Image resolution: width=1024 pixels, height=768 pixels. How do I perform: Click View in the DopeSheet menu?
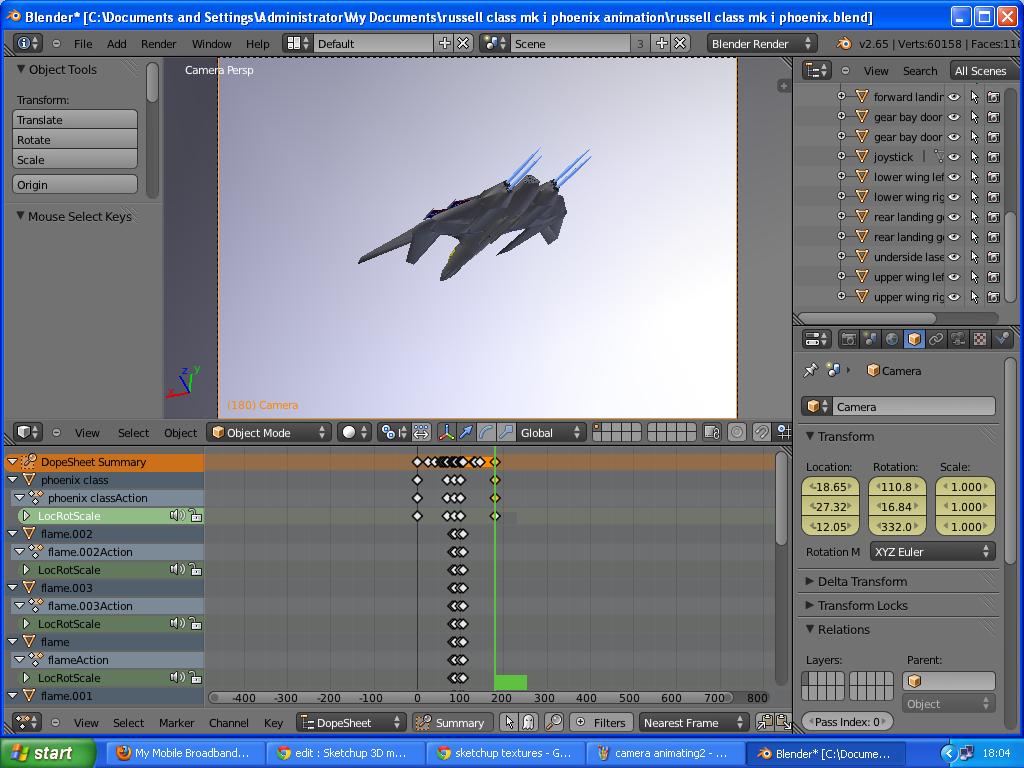coord(86,722)
